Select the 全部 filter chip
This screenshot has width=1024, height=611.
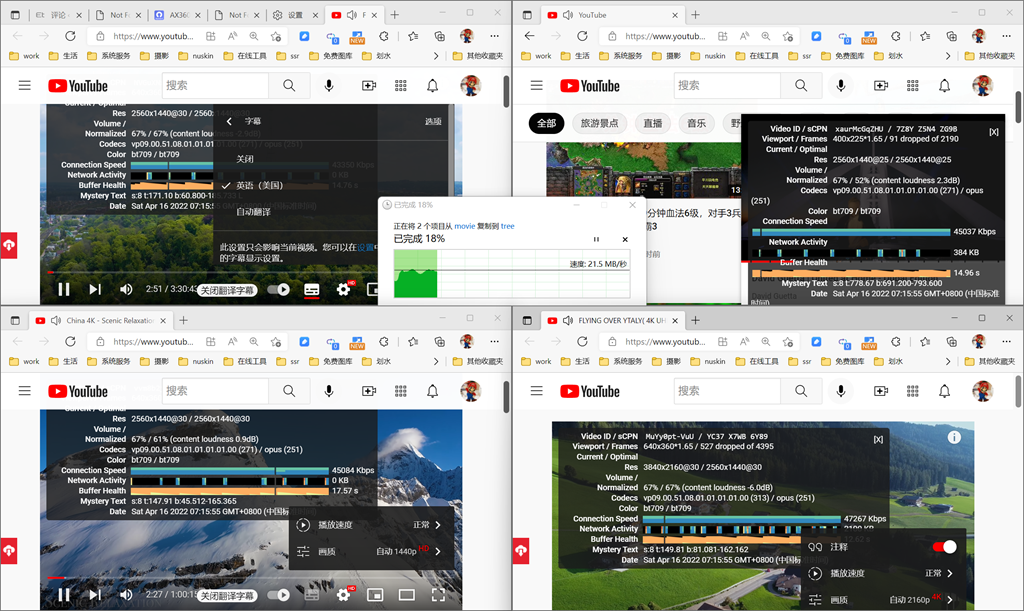tap(547, 123)
